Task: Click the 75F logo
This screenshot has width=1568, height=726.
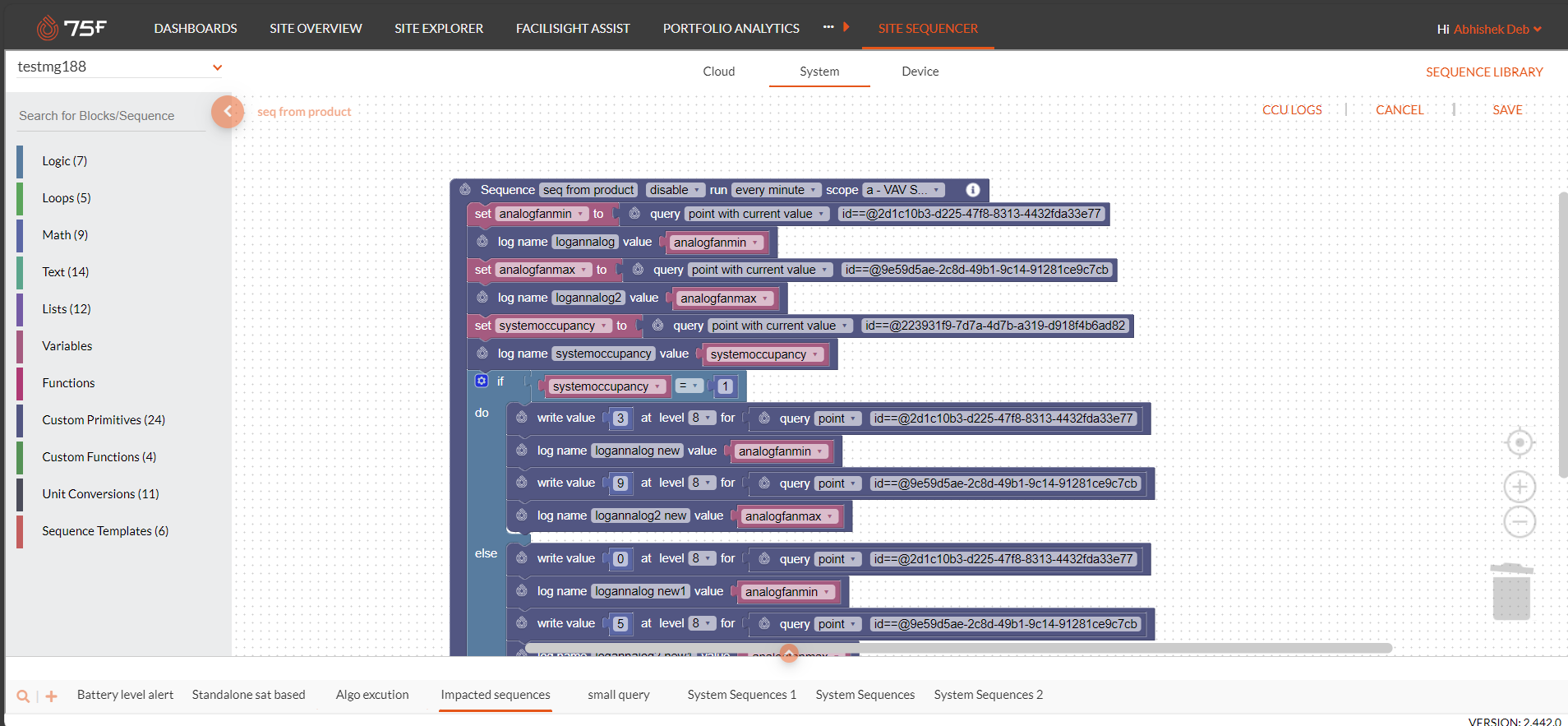Action: pyautogui.click(x=72, y=28)
